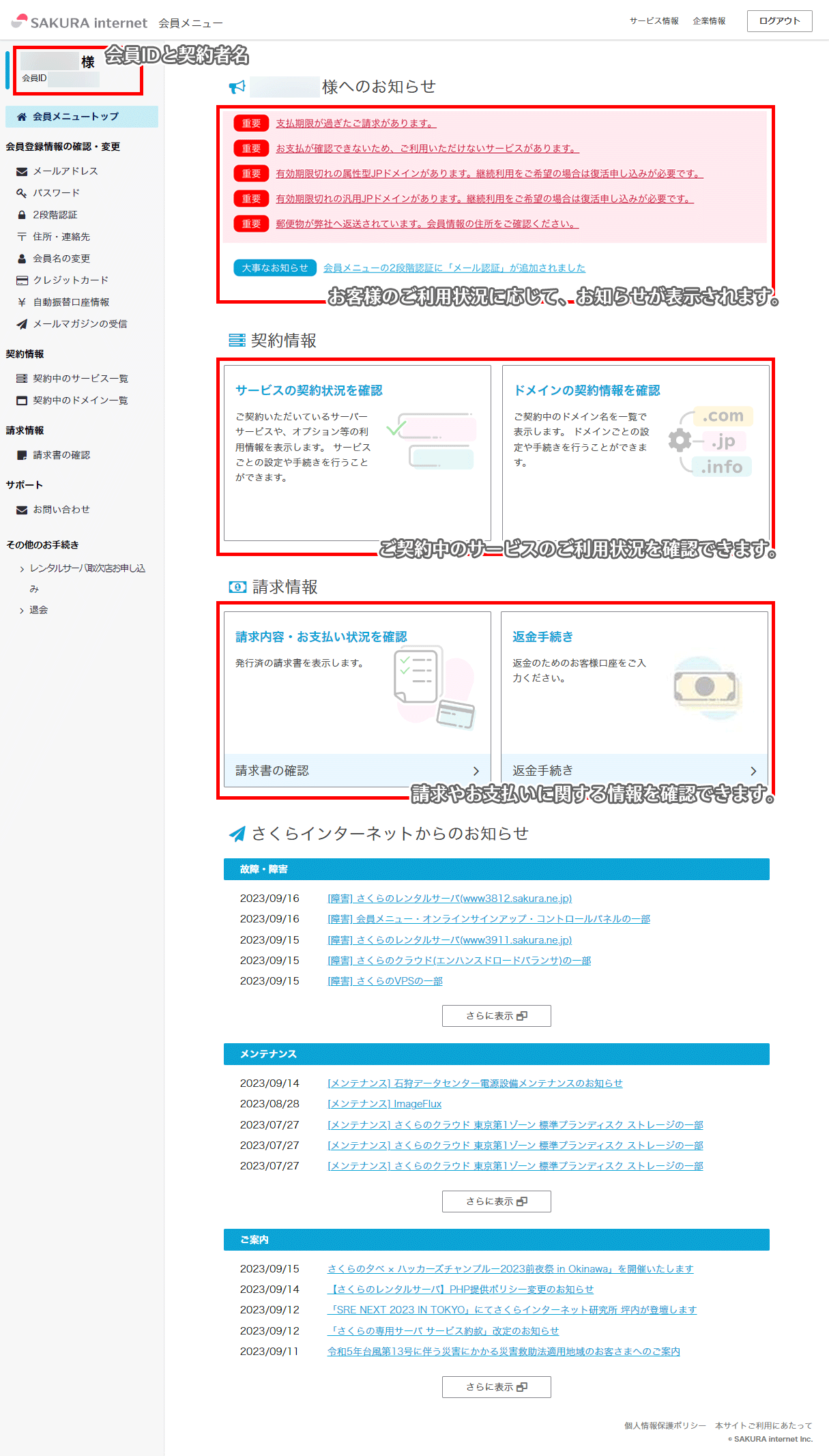
Task: Click the list icon beside 契約情報 heading
Action: coord(237,340)
